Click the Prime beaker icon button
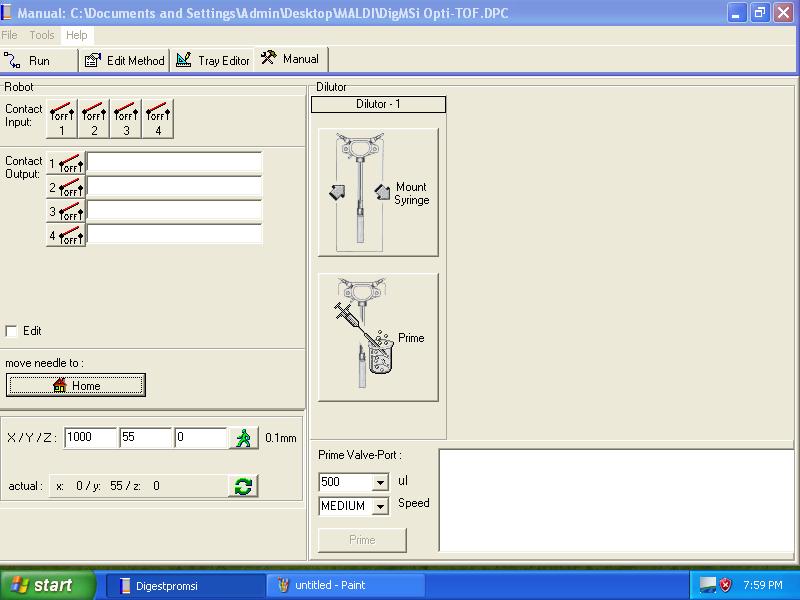This screenshot has height=600, width=800. (377, 338)
